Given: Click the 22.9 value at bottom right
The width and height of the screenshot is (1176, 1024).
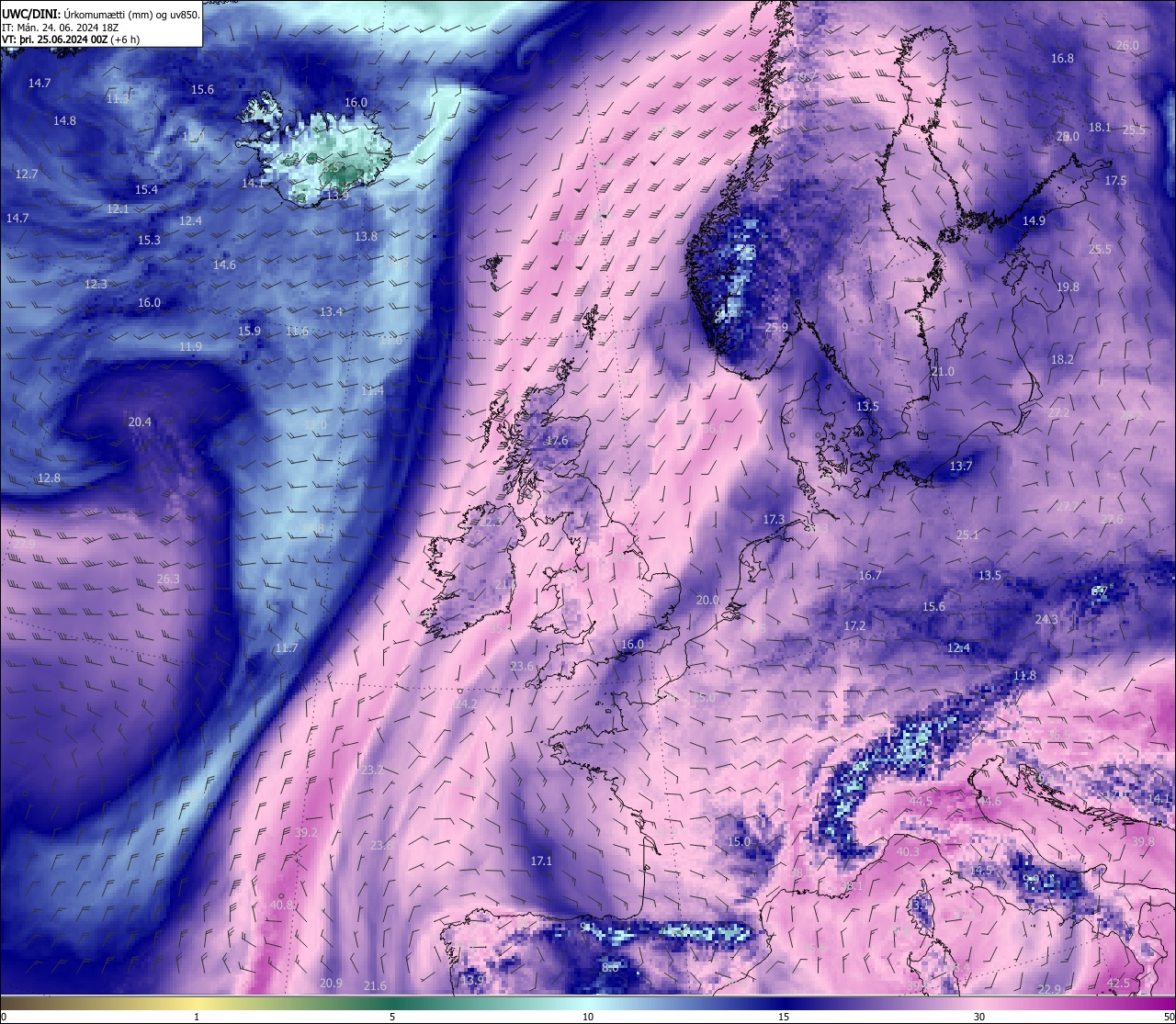Looking at the screenshot, I should [x=1049, y=989].
